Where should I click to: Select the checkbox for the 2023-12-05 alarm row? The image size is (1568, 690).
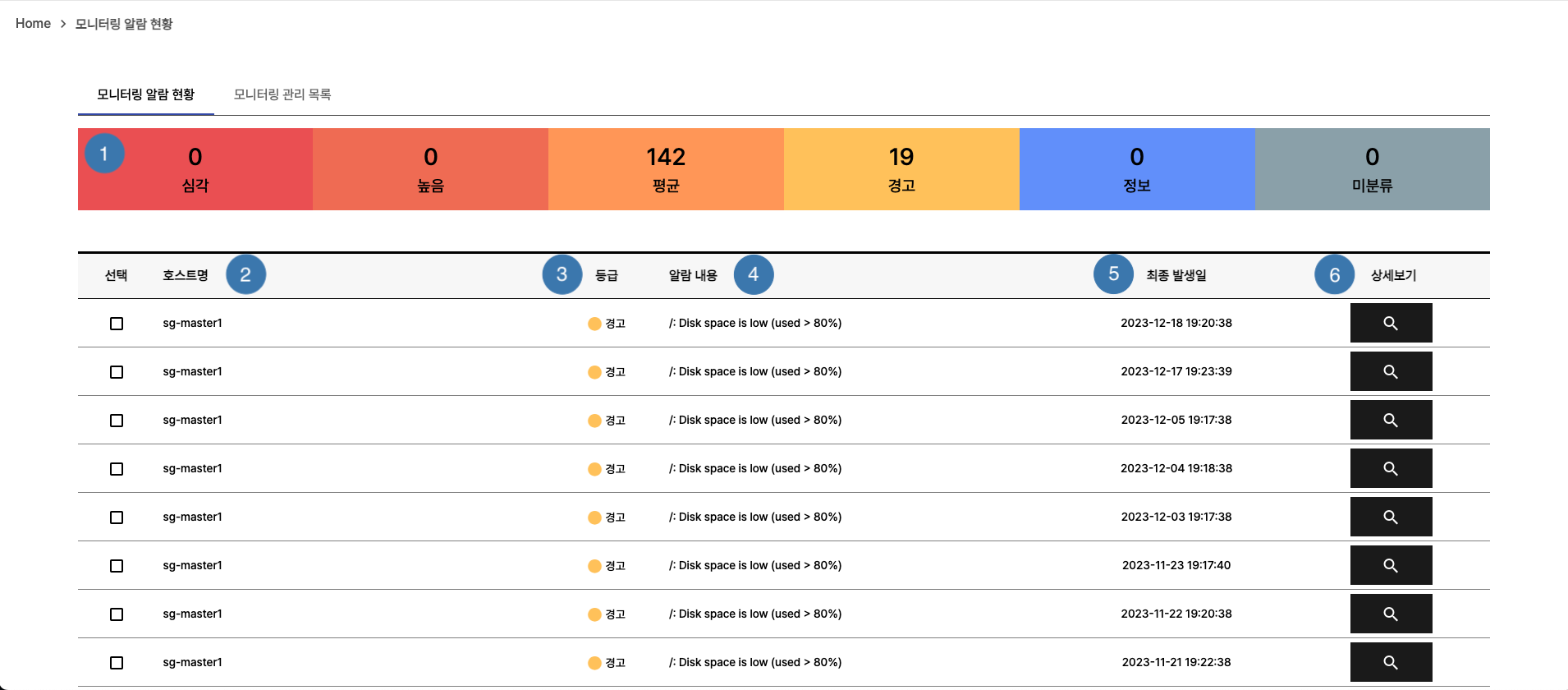coord(117,421)
